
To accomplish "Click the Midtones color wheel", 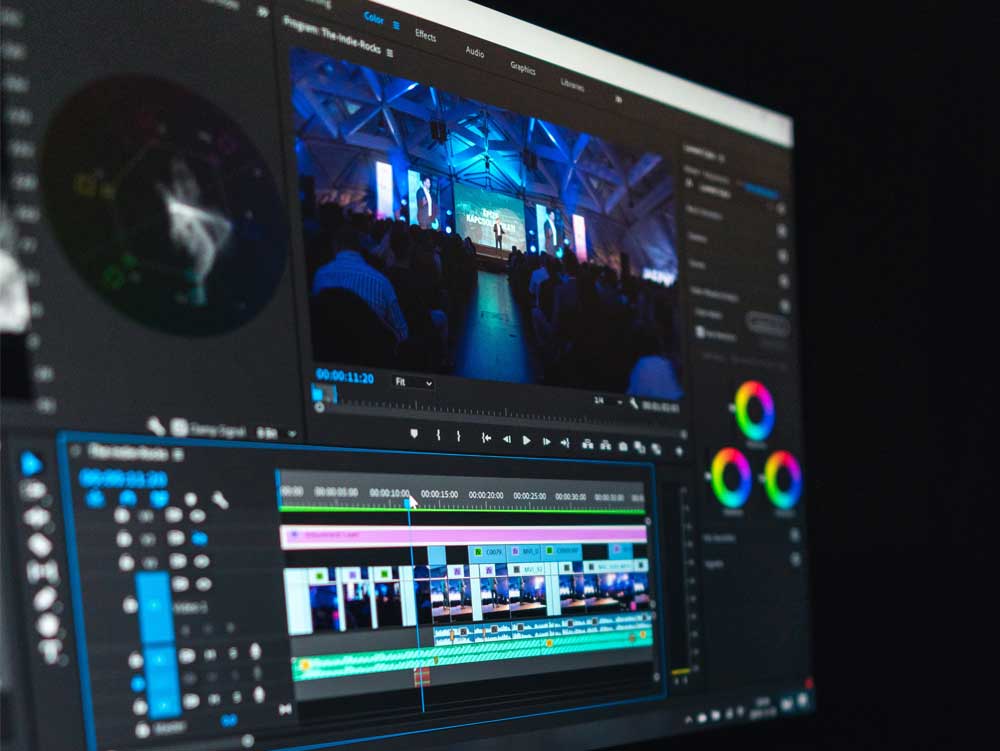I will (x=754, y=411).
